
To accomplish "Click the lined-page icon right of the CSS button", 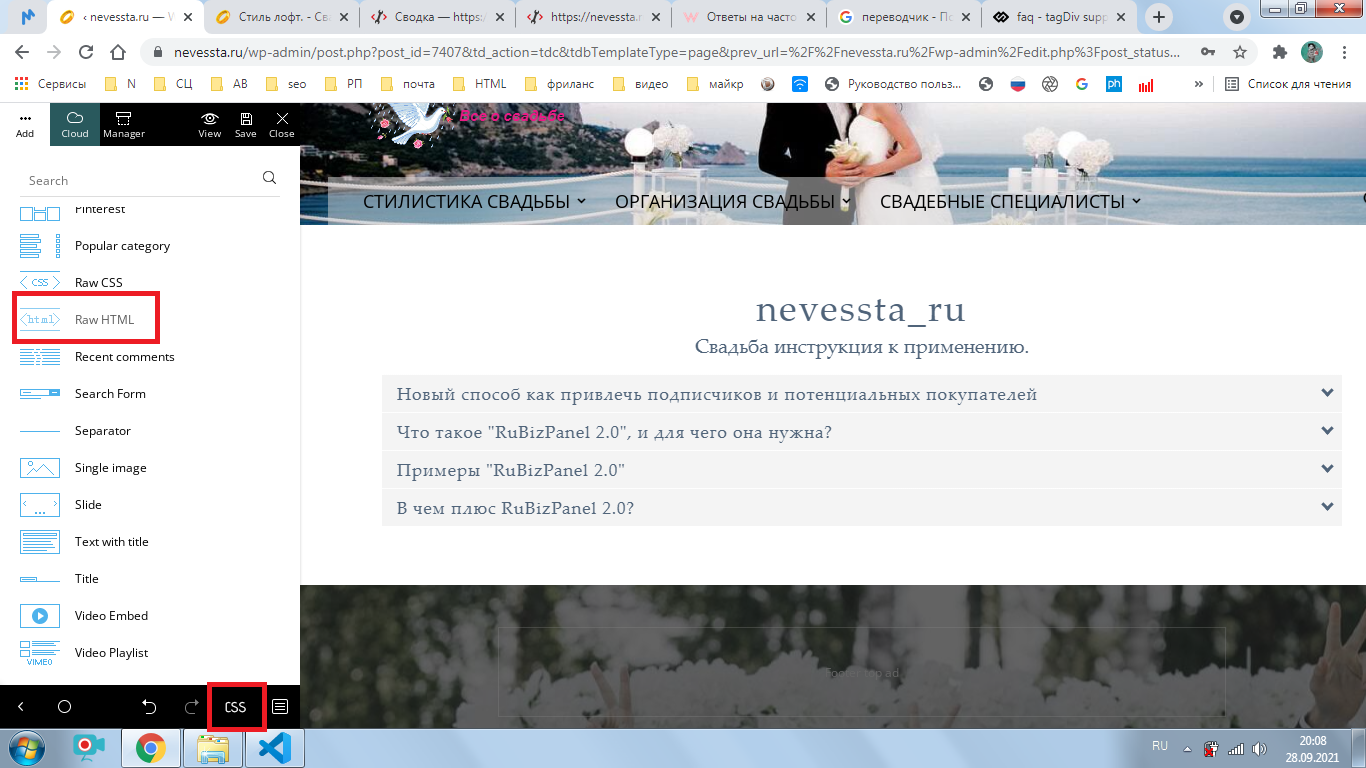I will (x=280, y=707).
